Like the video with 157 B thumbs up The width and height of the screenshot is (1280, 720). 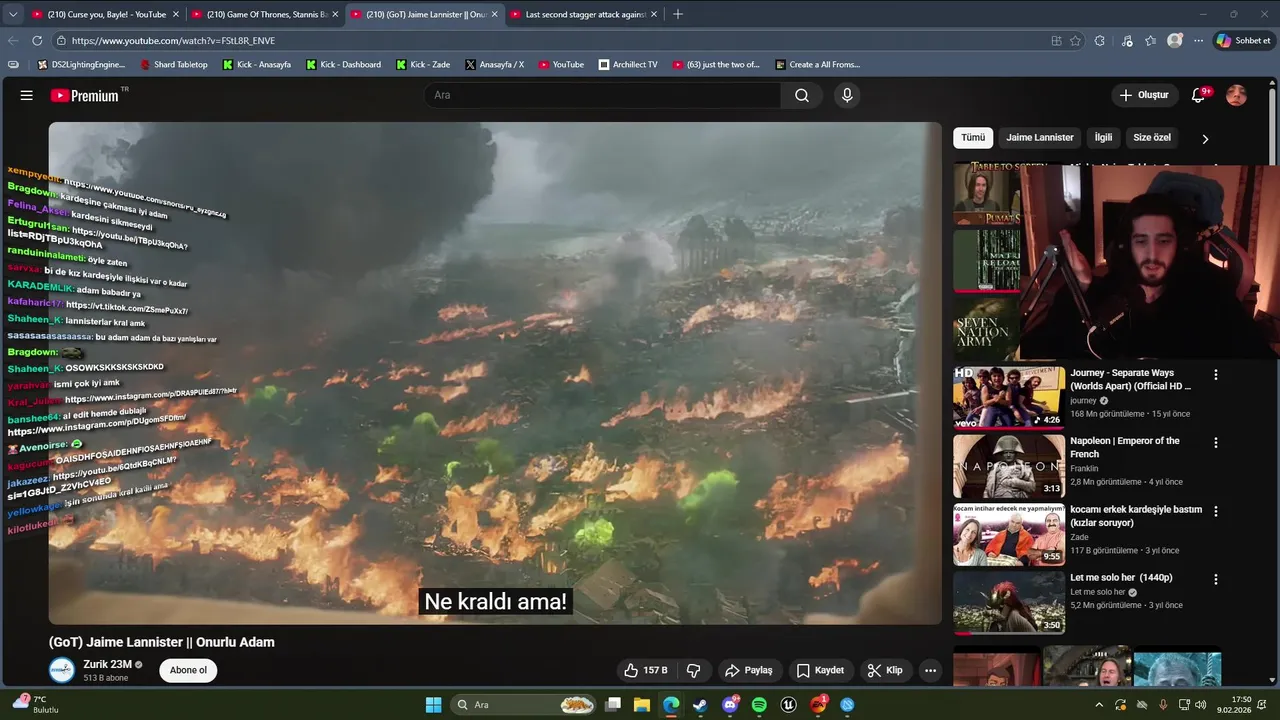pos(645,670)
